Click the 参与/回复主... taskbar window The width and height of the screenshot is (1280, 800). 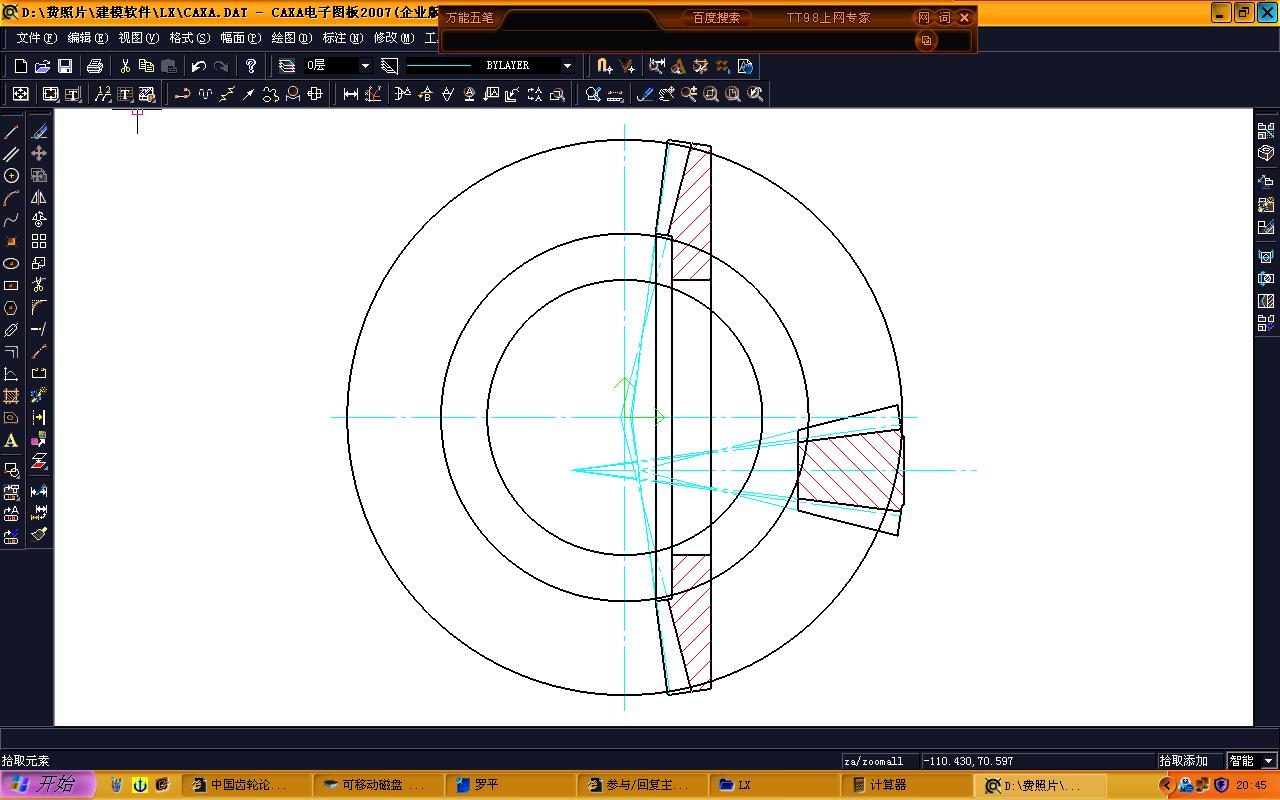click(x=641, y=785)
